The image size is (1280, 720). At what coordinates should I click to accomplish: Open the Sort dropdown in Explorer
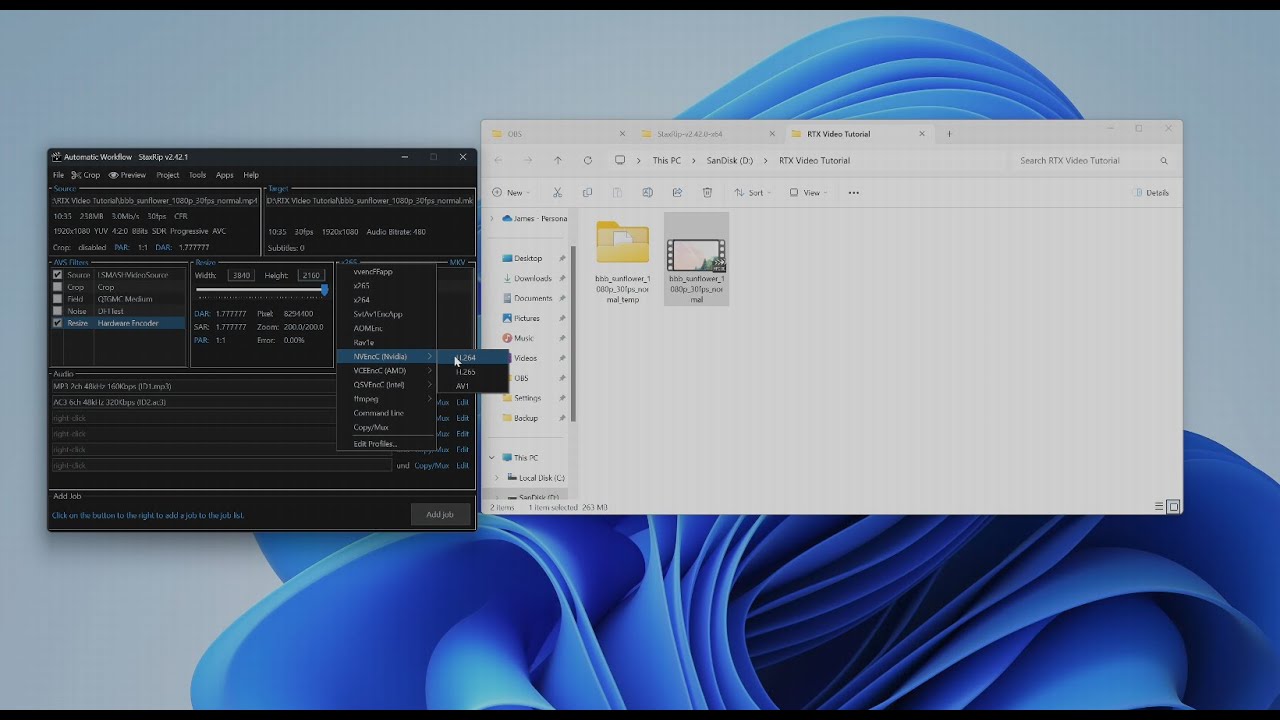tap(752, 193)
